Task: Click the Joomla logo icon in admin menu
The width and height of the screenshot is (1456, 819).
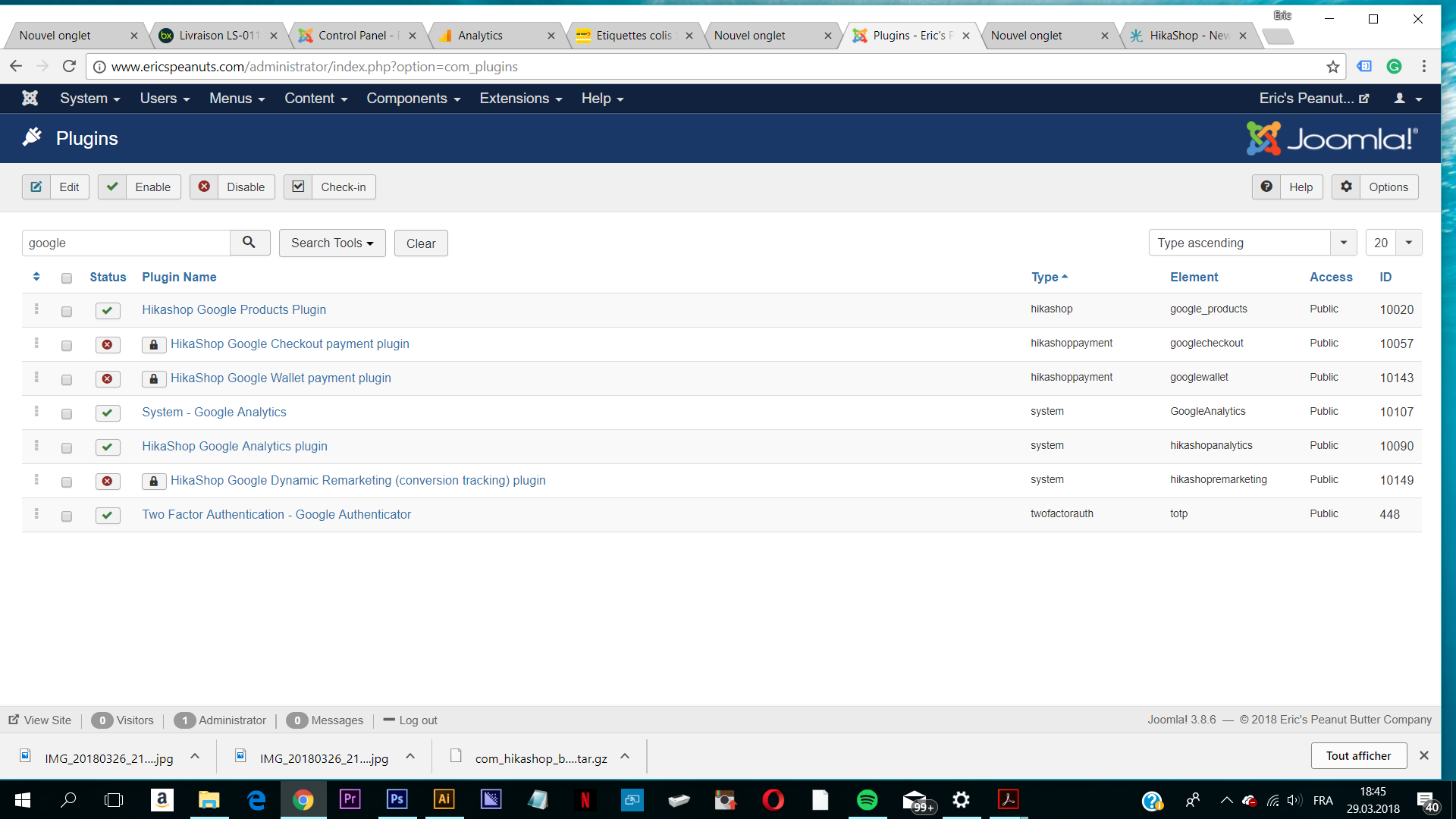Action: [30, 99]
